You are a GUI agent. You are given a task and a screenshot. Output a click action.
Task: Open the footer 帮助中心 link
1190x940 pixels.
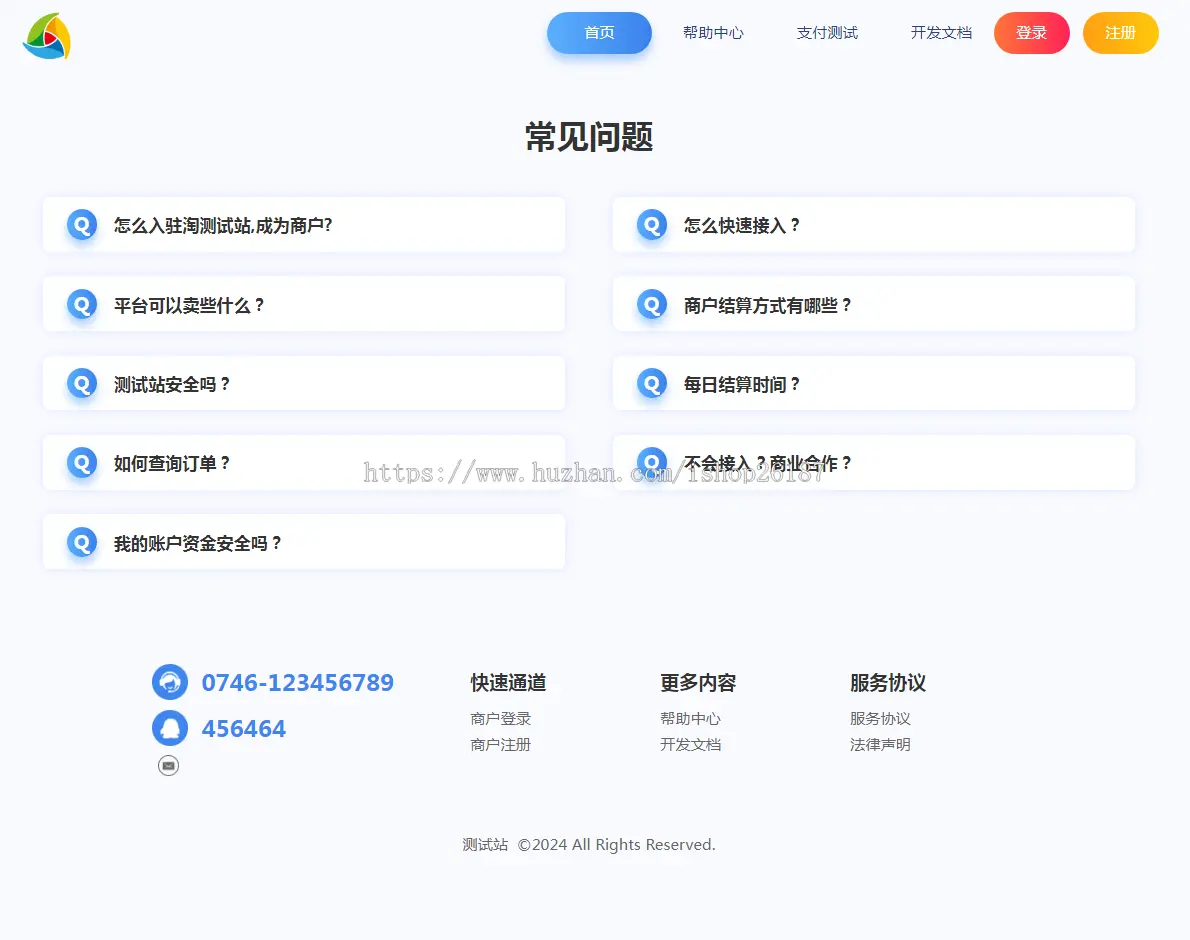[691, 718]
